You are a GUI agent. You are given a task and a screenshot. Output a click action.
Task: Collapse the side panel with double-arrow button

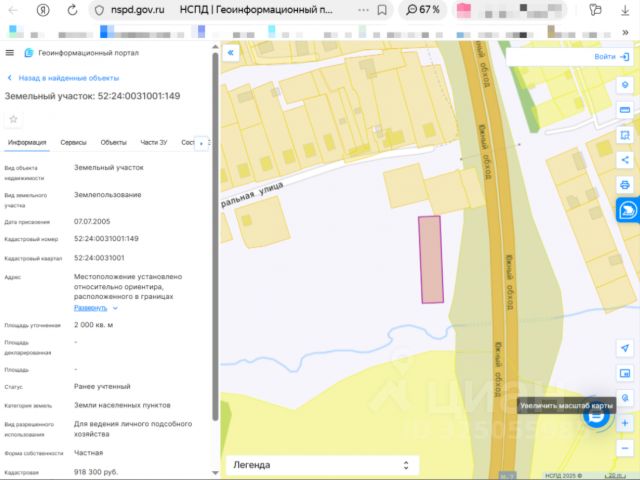click(230, 53)
